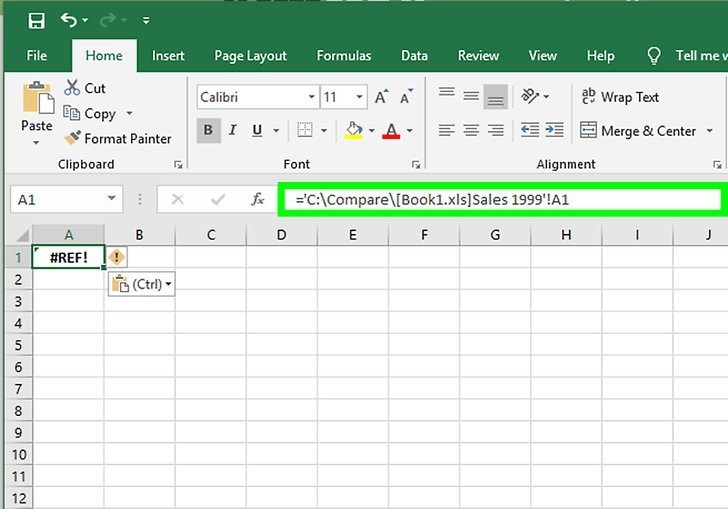The height and width of the screenshot is (509, 728).
Task: Toggle Bold formatting
Action: [209, 130]
